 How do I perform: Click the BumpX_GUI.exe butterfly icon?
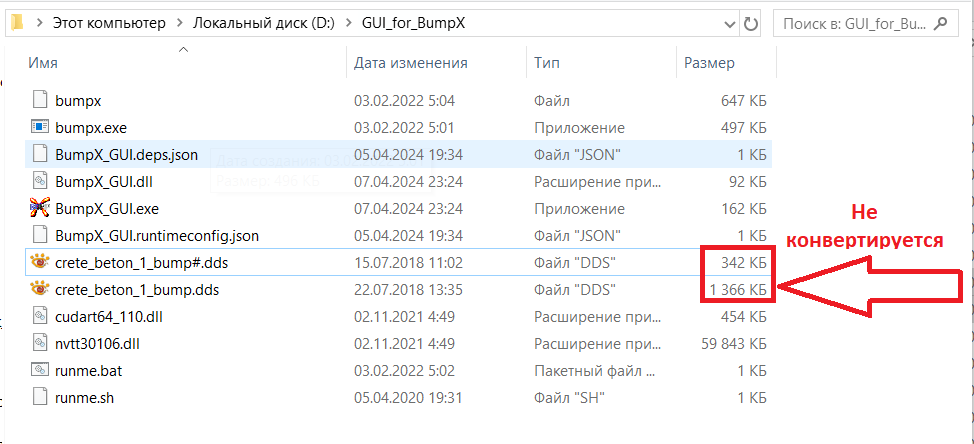40,209
